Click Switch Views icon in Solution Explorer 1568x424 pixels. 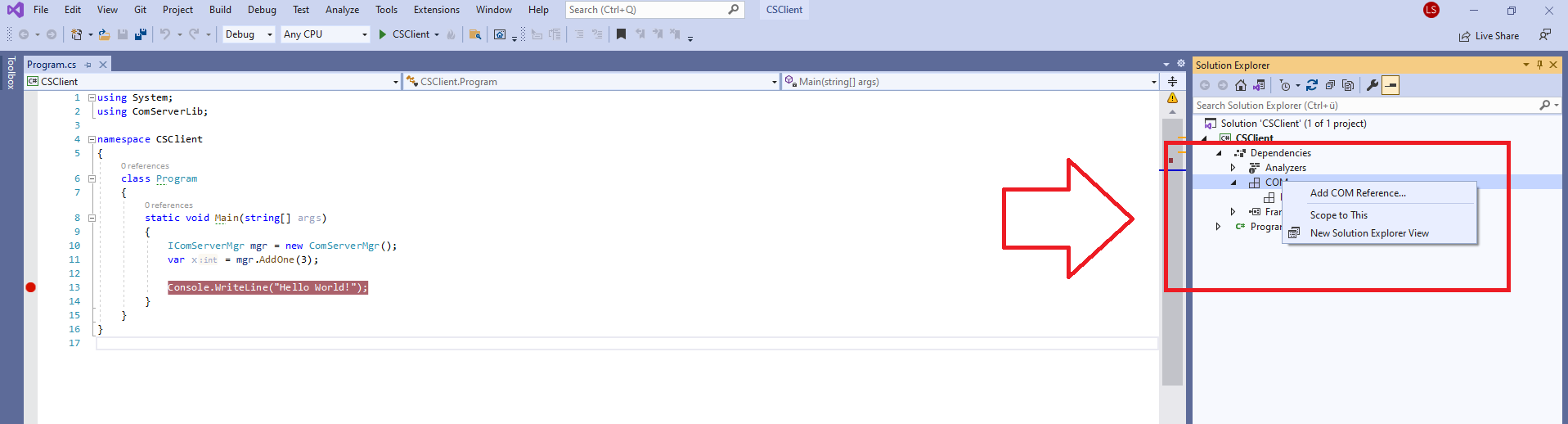point(1259,85)
